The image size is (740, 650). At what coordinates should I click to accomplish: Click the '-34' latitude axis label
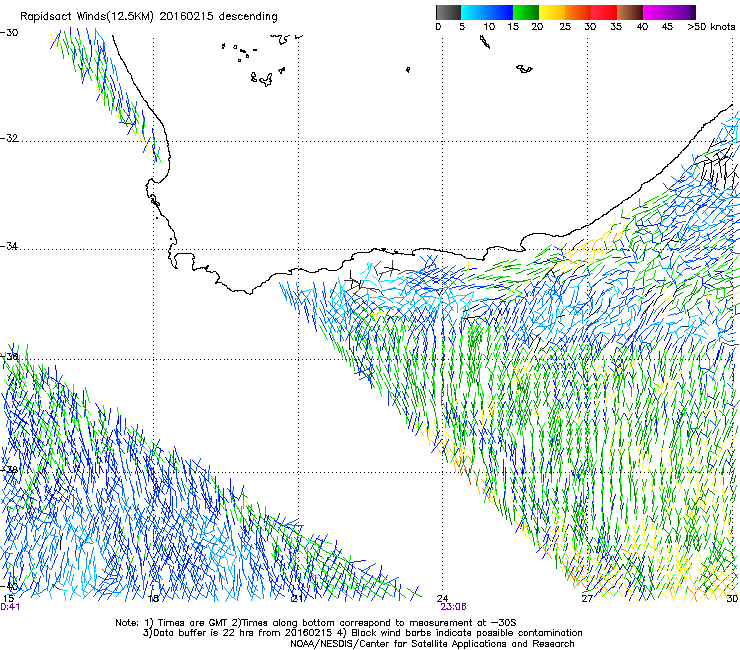[x=9, y=246]
